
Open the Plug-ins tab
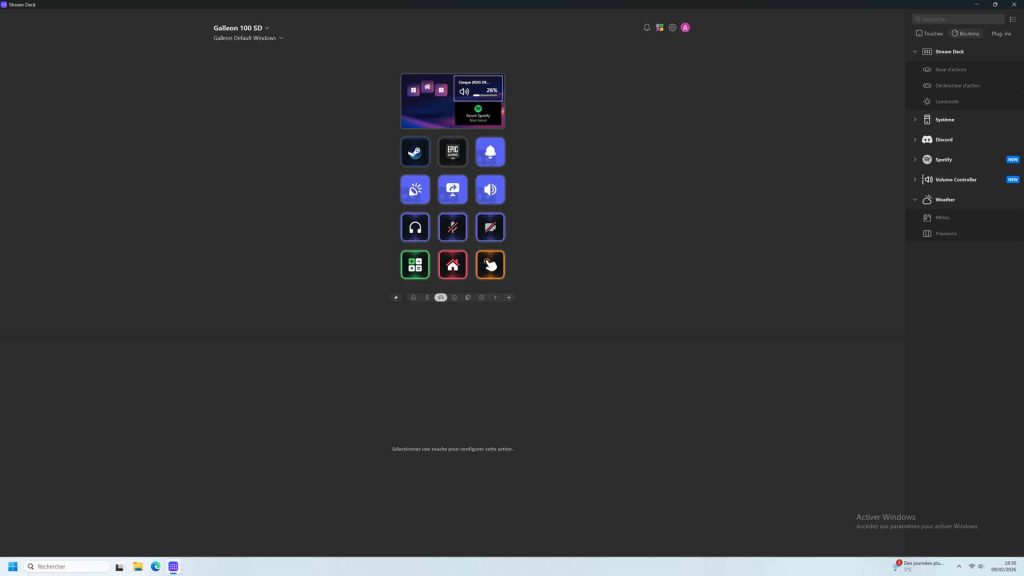(x=999, y=33)
